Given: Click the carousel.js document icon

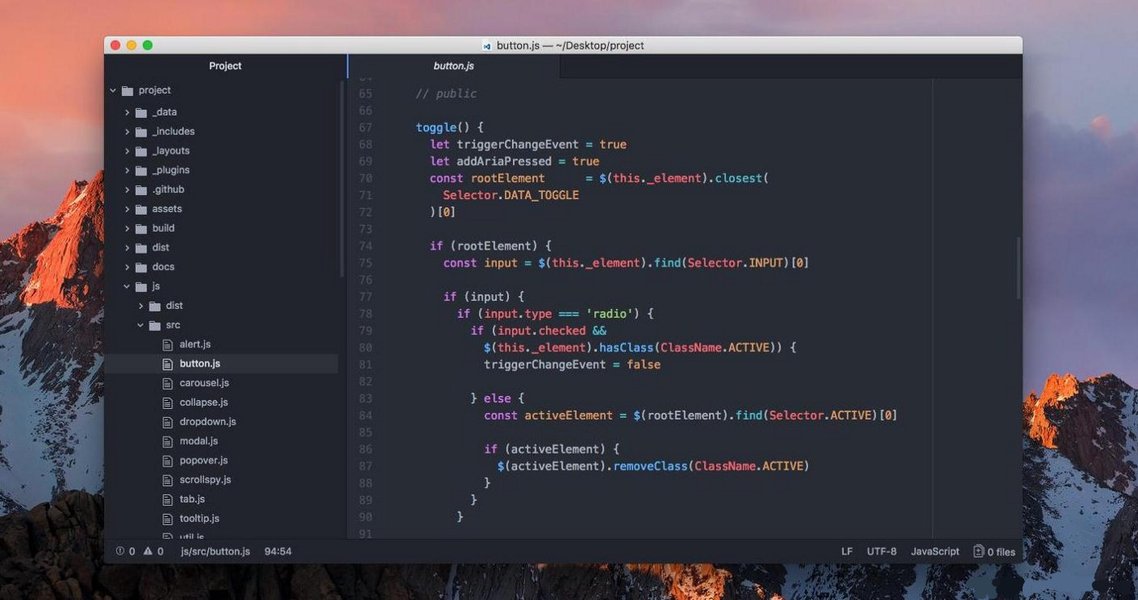Looking at the screenshot, I should click(166, 382).
